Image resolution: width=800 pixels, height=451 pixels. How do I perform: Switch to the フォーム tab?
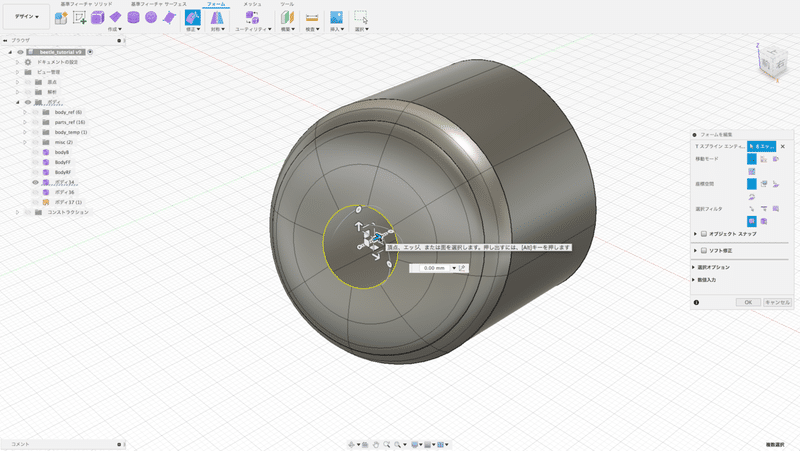point(216,4)
